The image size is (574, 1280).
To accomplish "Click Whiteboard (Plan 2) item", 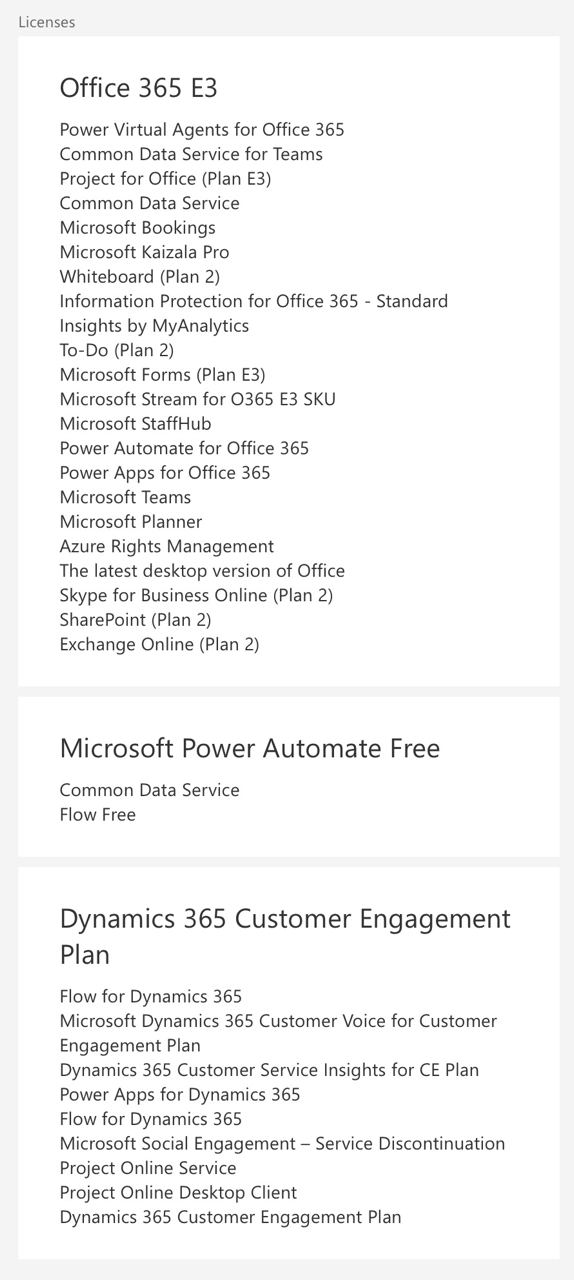I will coord(139,277).
